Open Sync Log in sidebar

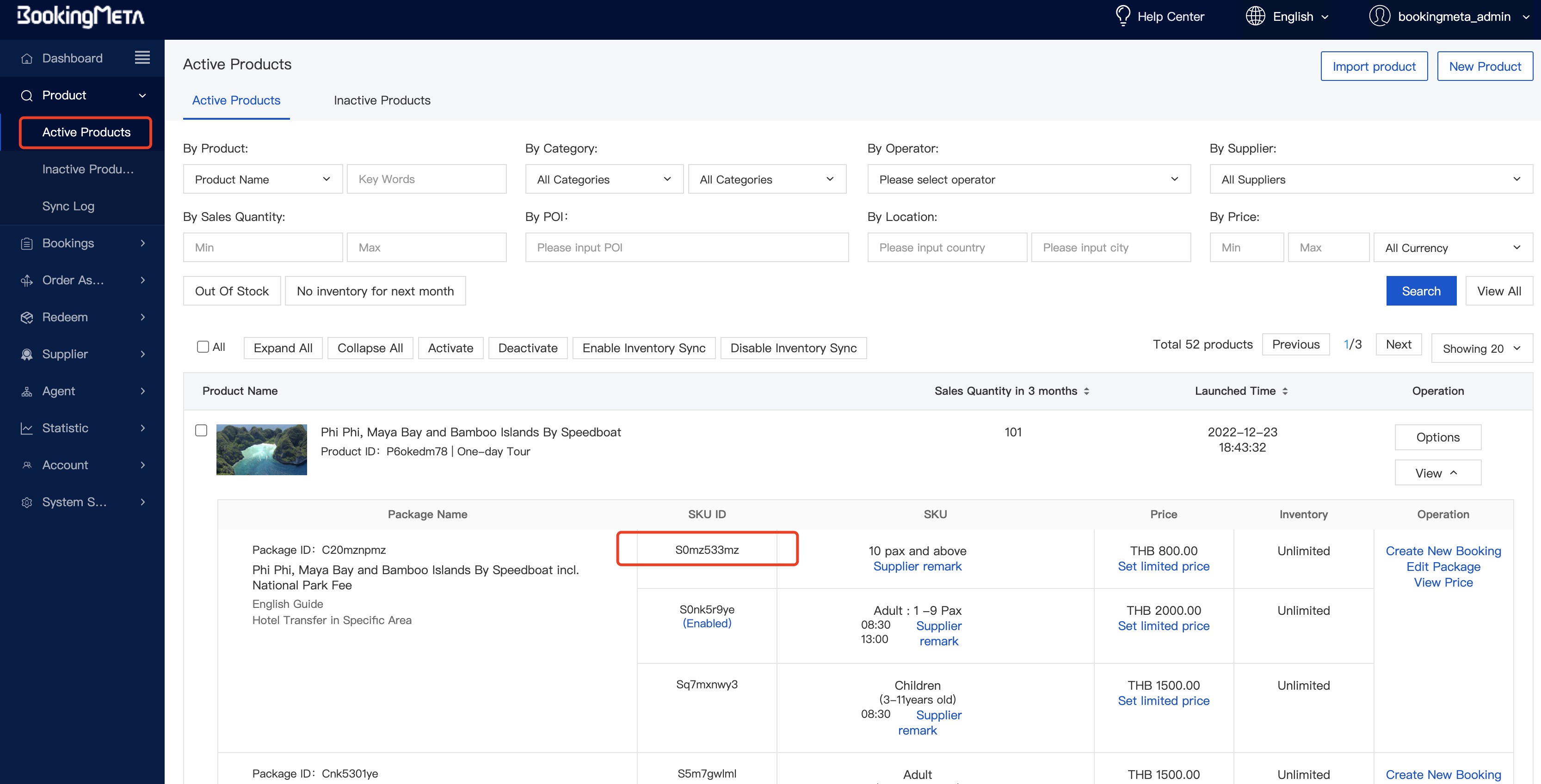click(68, 206)
